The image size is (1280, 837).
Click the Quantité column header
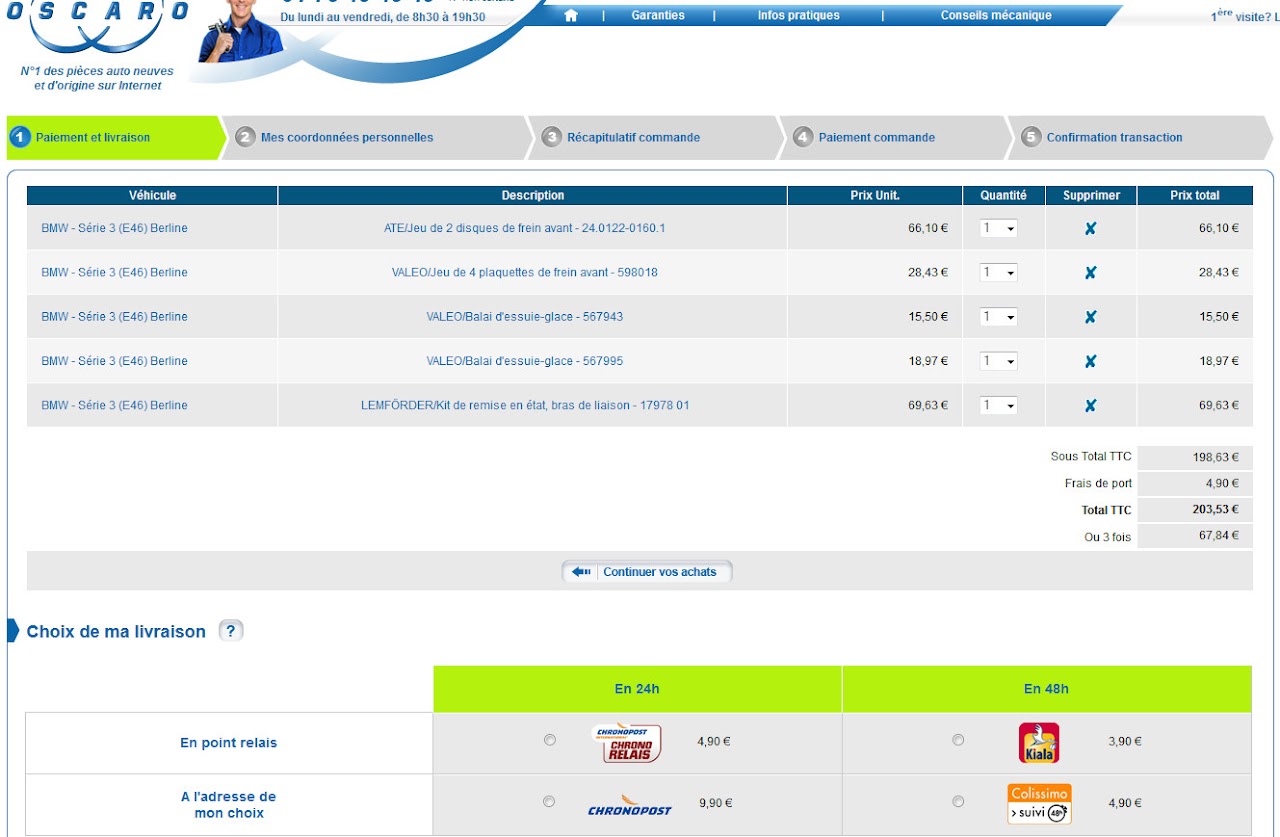point(1004,195)
